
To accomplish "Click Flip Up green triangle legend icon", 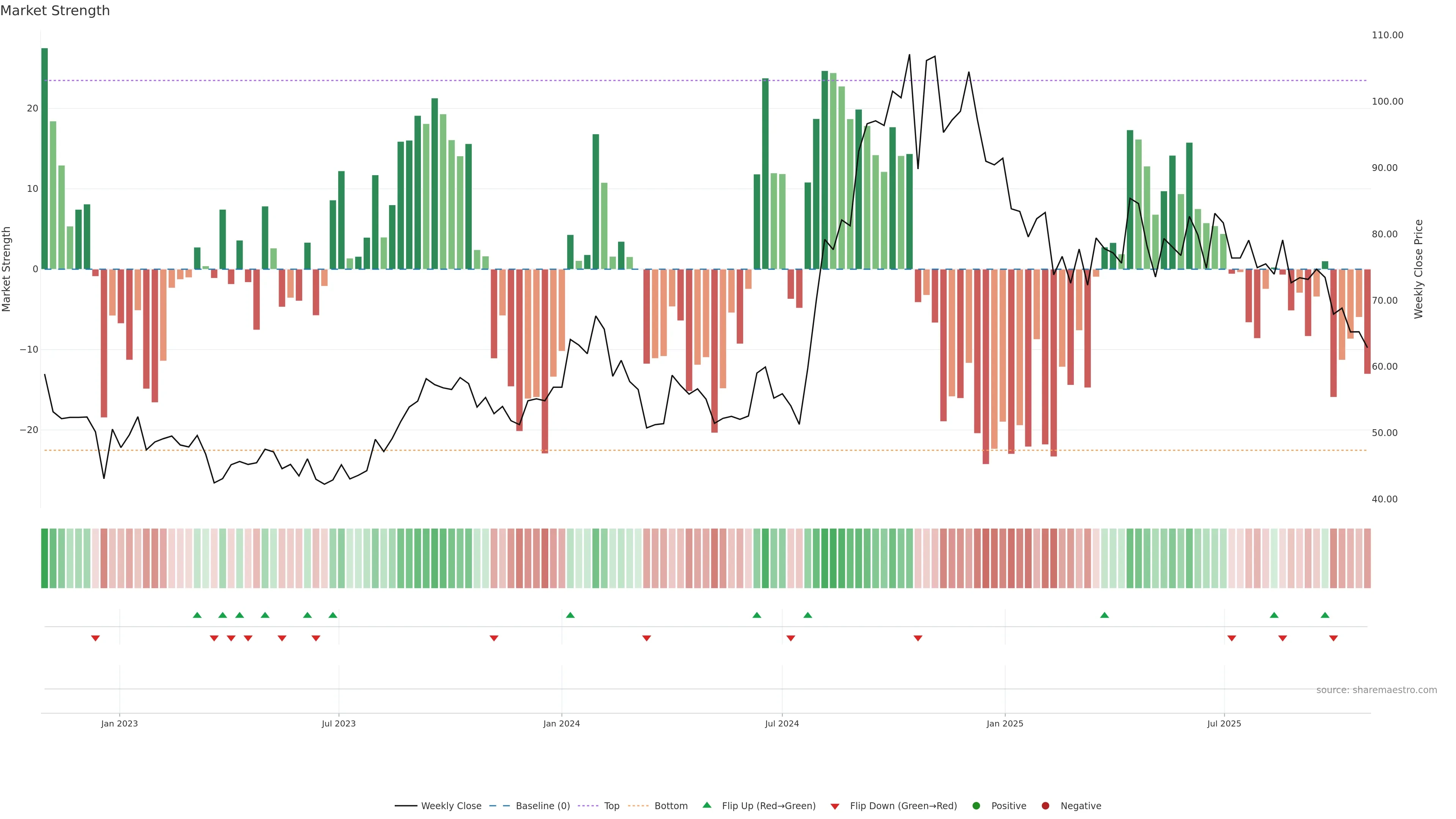I will tap(706, 805).
